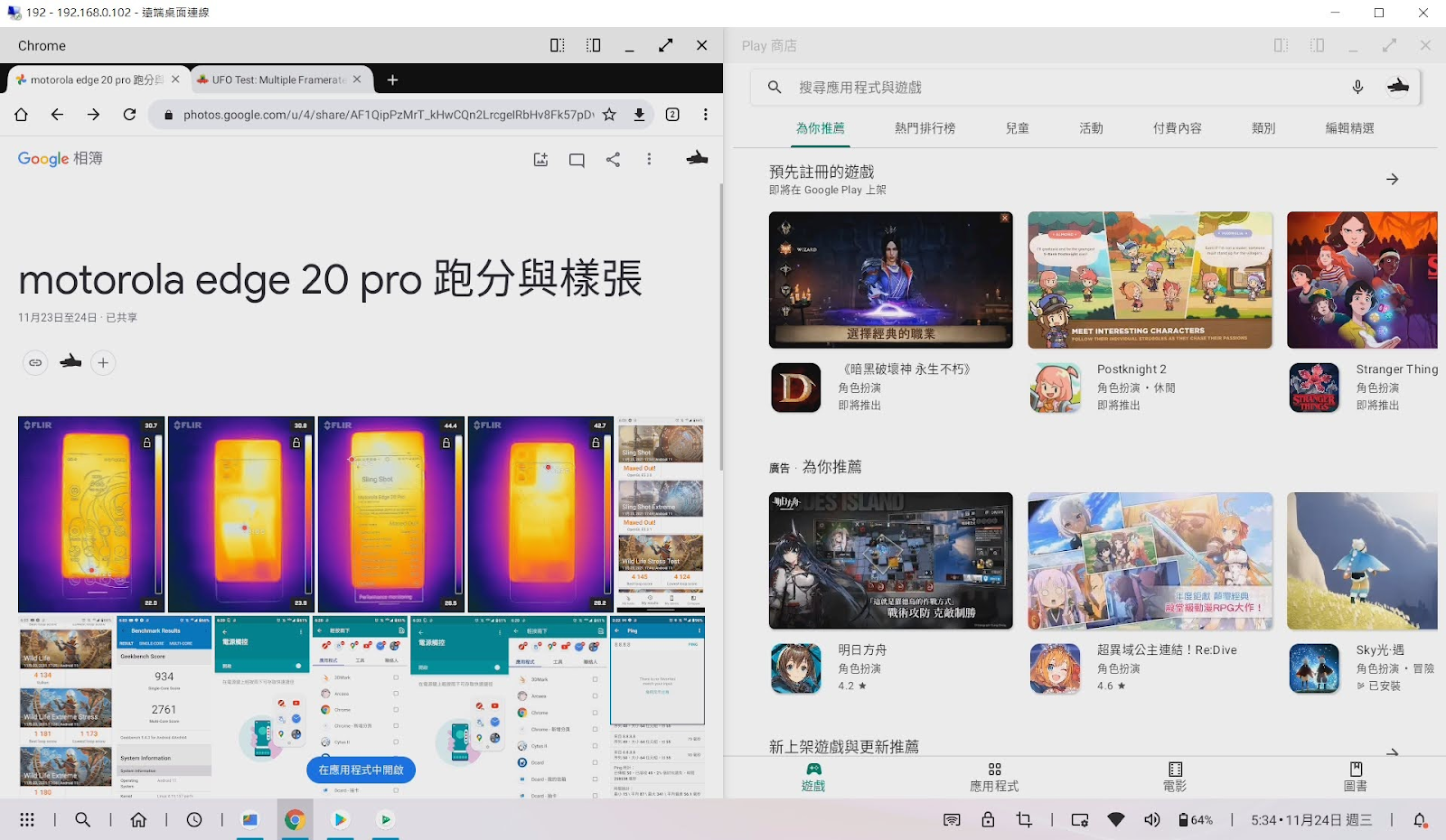This screenshot has height=840, width=1446.
Task: Select Apps bottom navigation tab
Action: tap(994, 777)
